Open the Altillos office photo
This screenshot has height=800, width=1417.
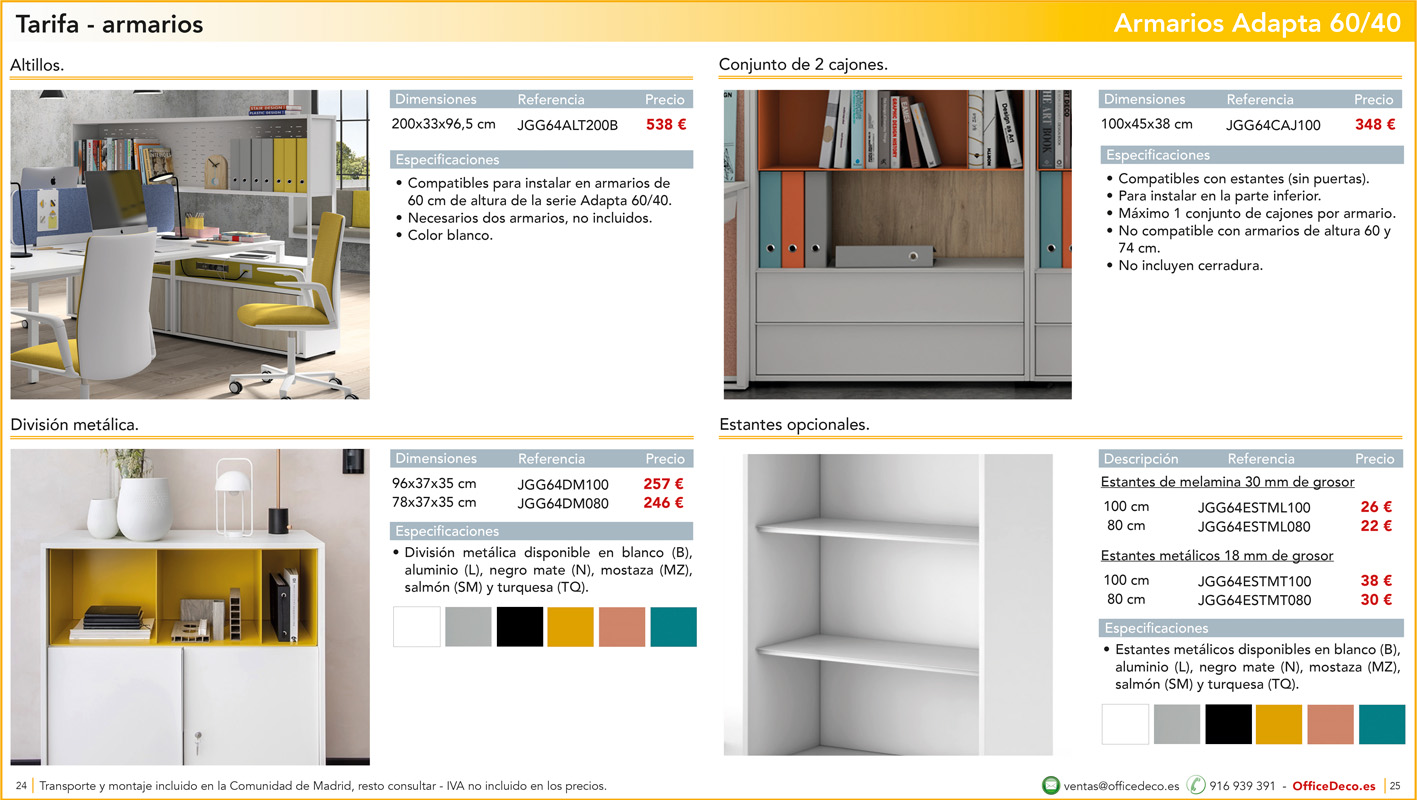click(x=190, y=245)
